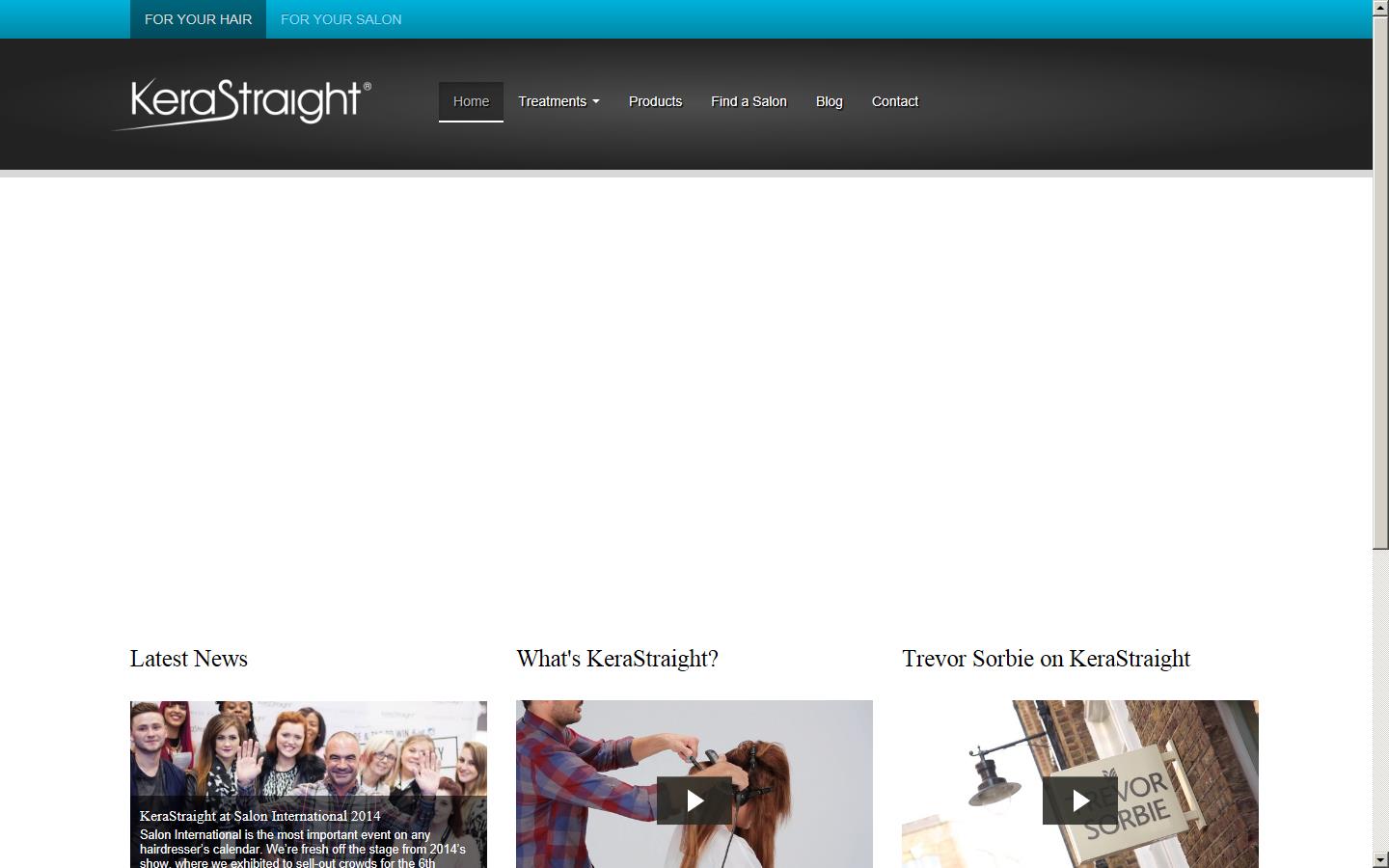
Task: Click the Trevor Sorbie video play icon
Action: tap(1079, 800)
